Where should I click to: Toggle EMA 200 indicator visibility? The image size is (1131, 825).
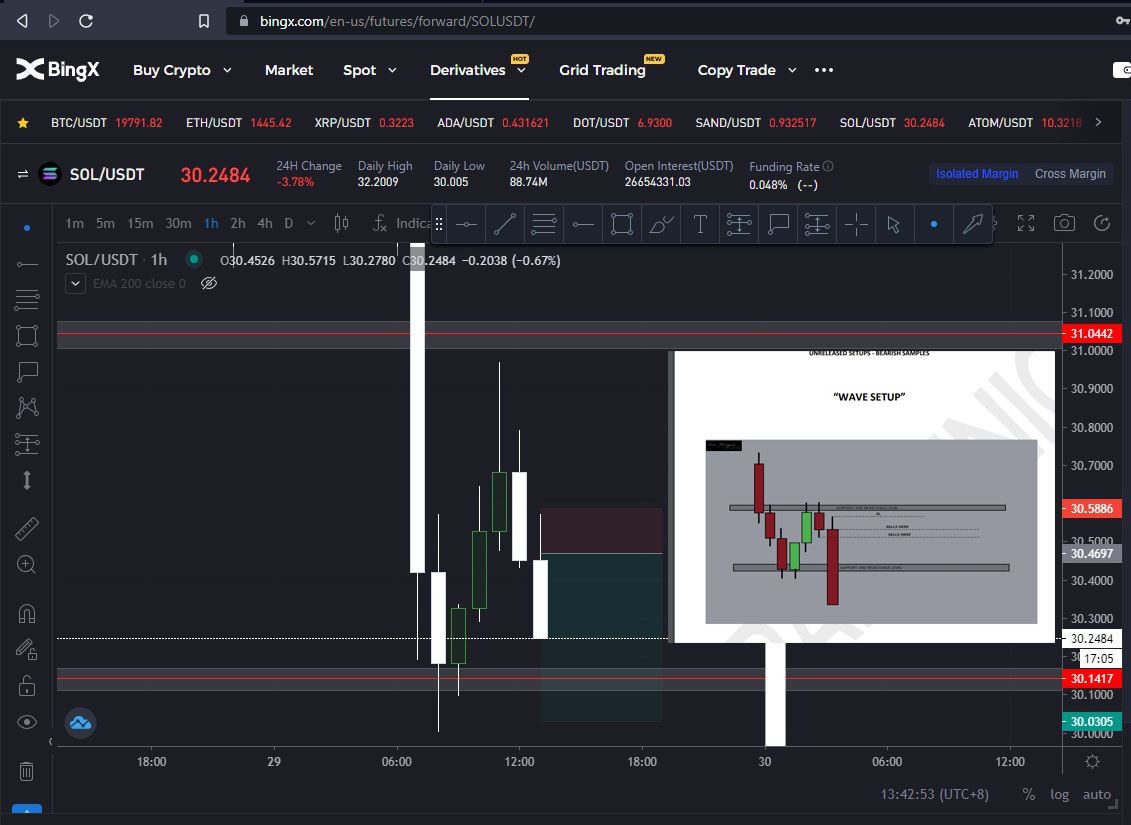click(x=208, y=283)
